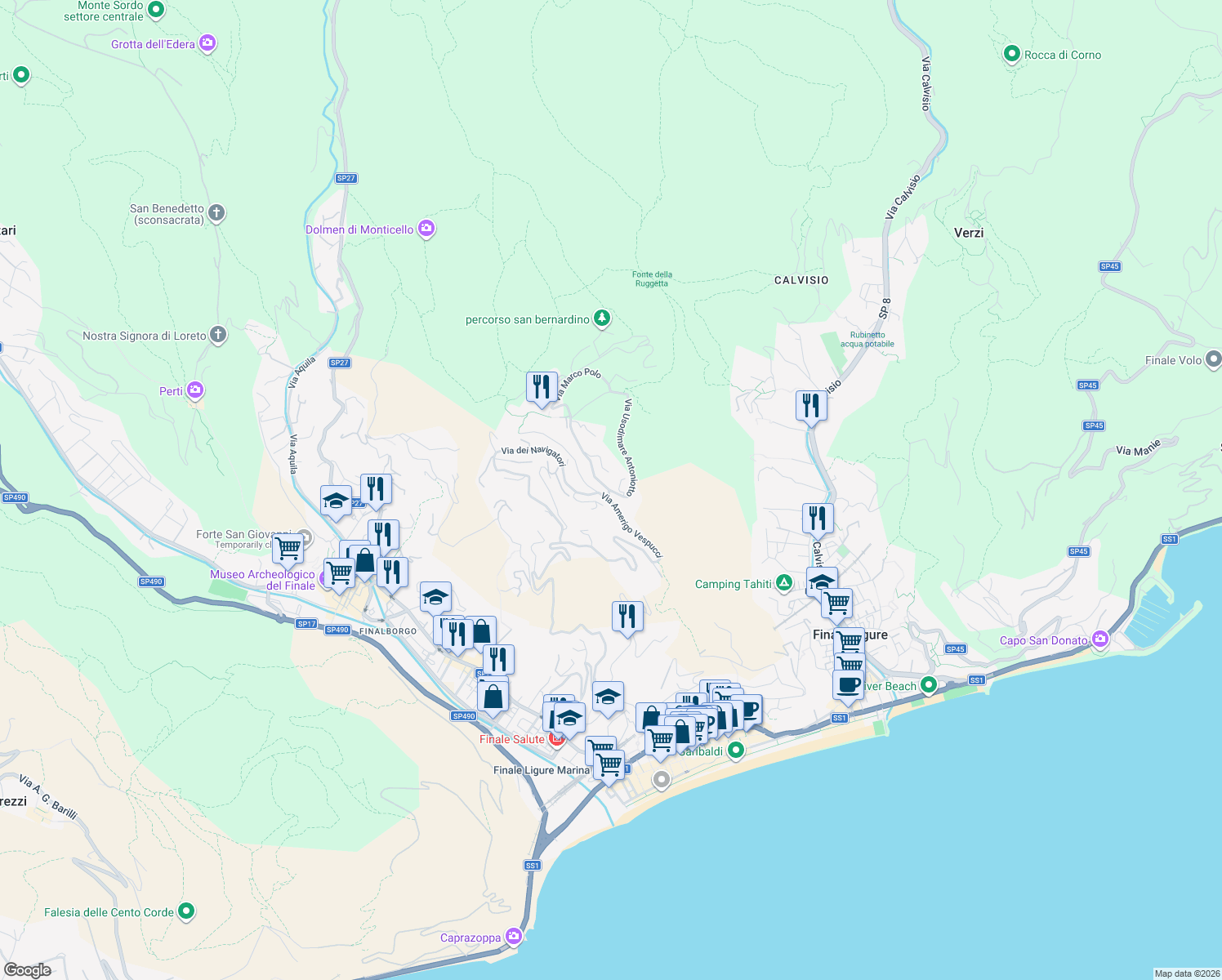Viewport: 1222px width, 980px height.
Task: Select the camera marker at Grotta dell'Edera
Action: pos(207,42)
